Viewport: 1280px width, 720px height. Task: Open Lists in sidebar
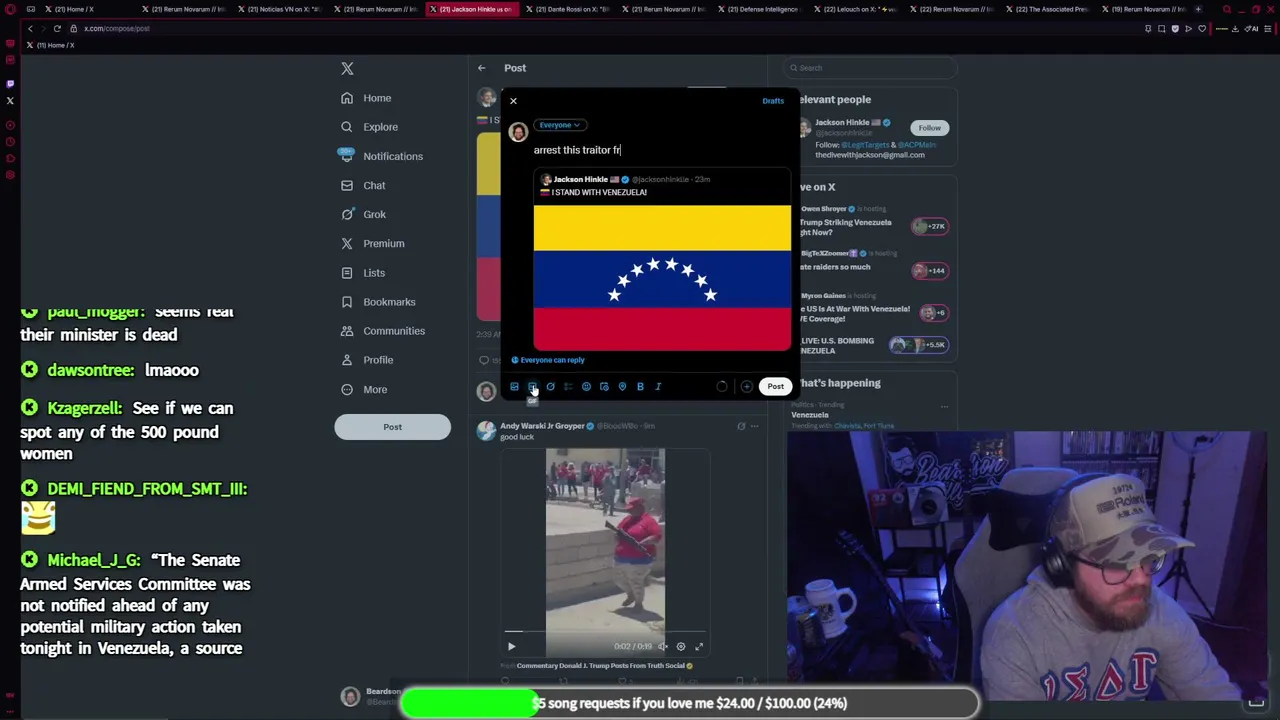363,272
